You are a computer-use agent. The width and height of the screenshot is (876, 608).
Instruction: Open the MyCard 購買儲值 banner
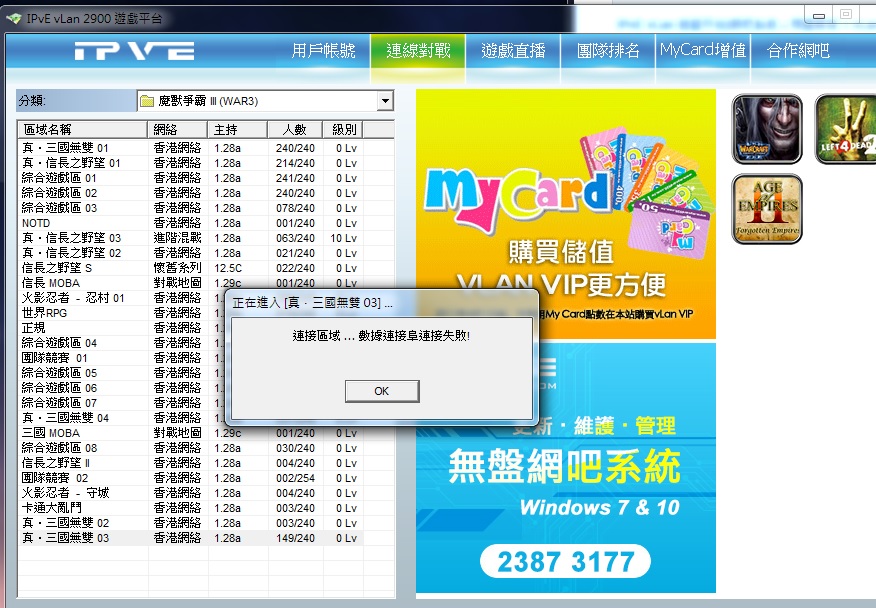(566, 214)
